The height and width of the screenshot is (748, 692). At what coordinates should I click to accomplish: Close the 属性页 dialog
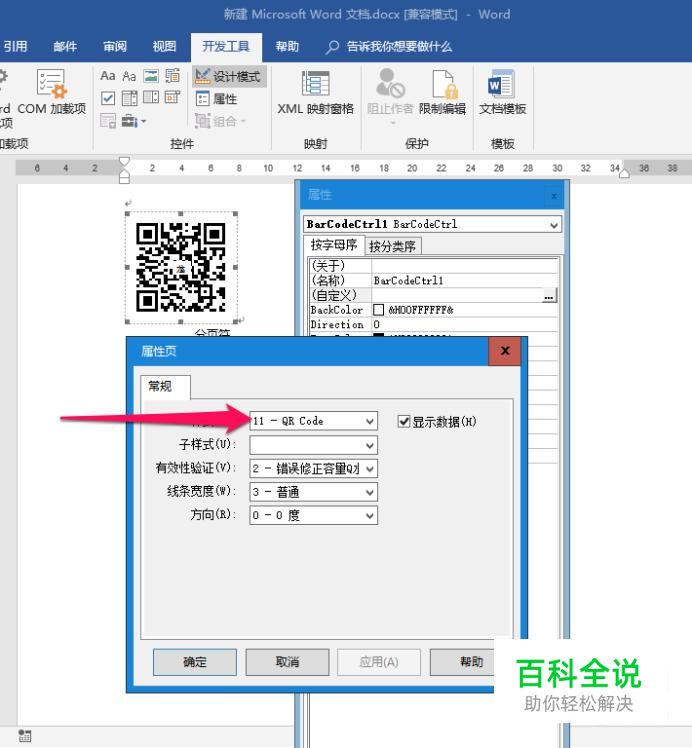coord(505,351)
